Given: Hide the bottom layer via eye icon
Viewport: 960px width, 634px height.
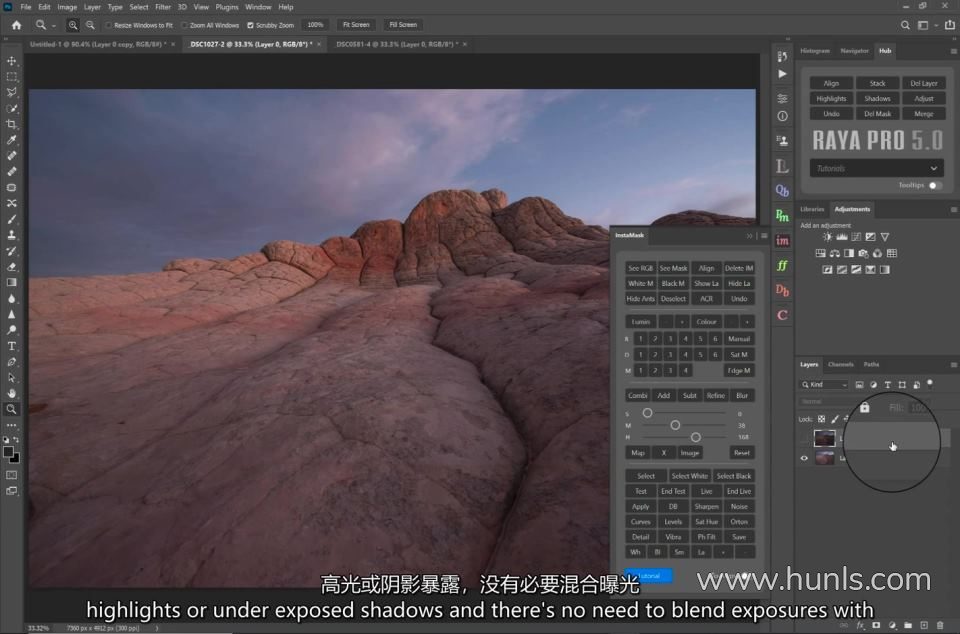Looking at the screenshot, I should coord(804,458).
